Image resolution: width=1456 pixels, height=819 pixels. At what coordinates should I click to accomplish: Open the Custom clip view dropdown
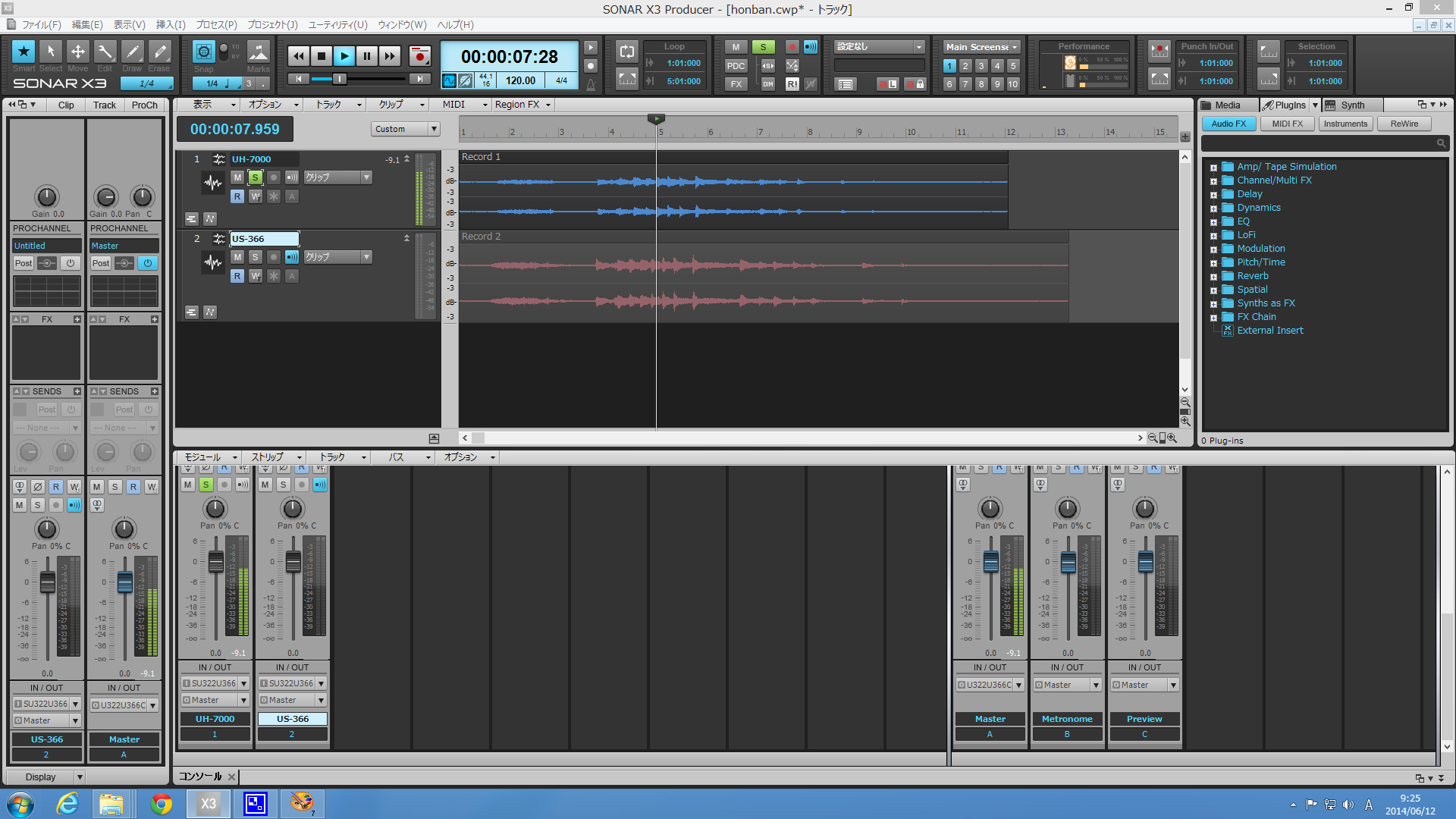click(434, 128)
